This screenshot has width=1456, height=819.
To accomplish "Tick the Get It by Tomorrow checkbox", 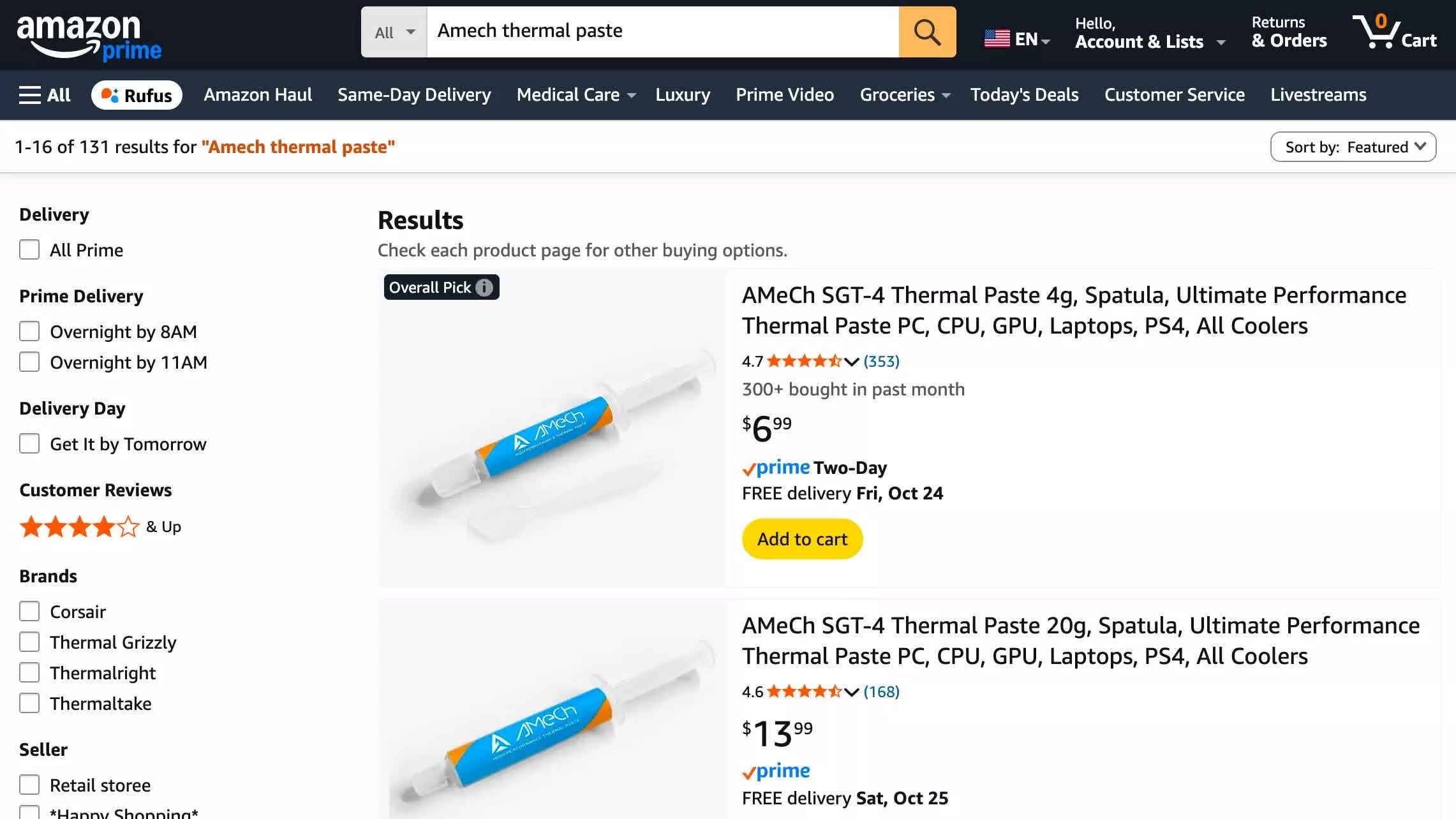I will tap(29, 443).
